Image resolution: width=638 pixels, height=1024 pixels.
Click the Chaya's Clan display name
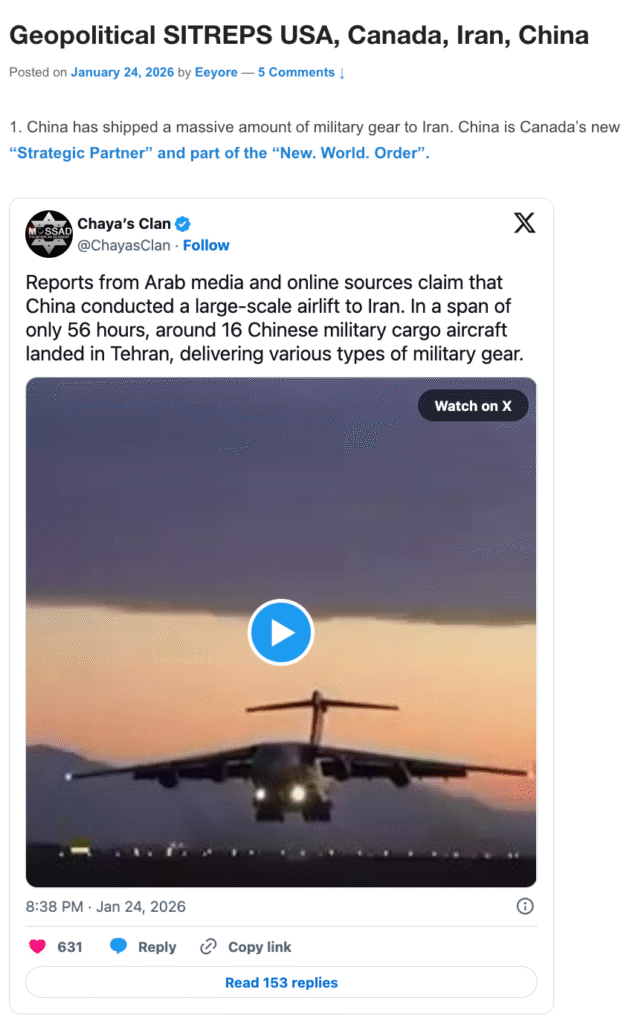pyautogui.click(x=124, y=224)
